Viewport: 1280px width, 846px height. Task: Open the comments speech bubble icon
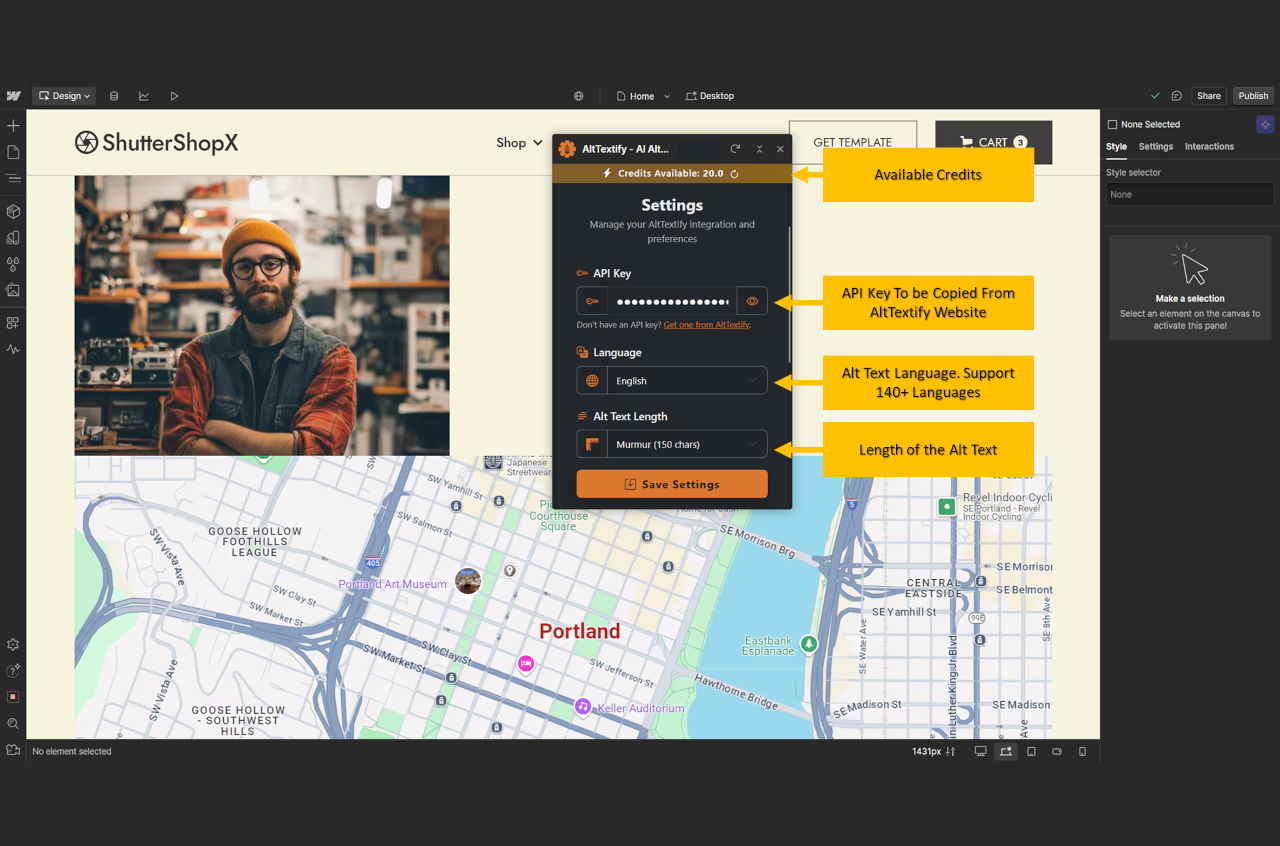(1177, 96)
